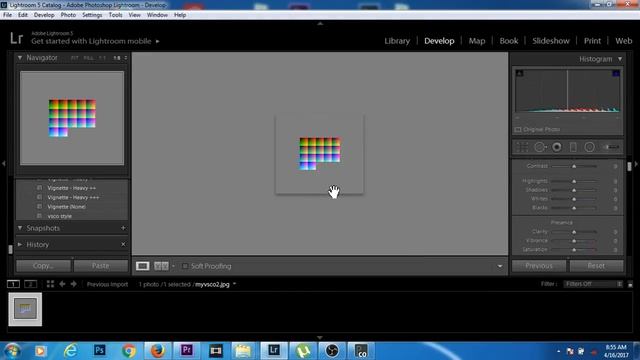Select the Adjustment Brush tool

pos(611,147)
